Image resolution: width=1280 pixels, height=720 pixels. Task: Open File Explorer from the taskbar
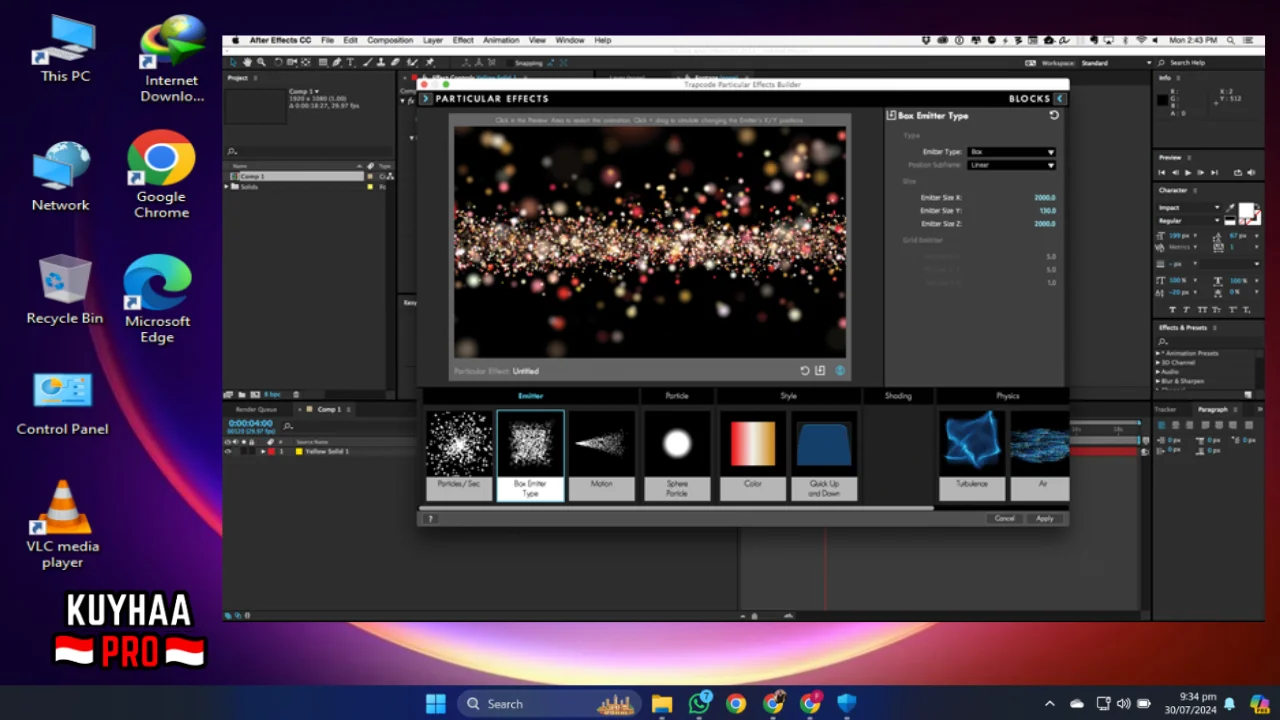tap(662, 703)
